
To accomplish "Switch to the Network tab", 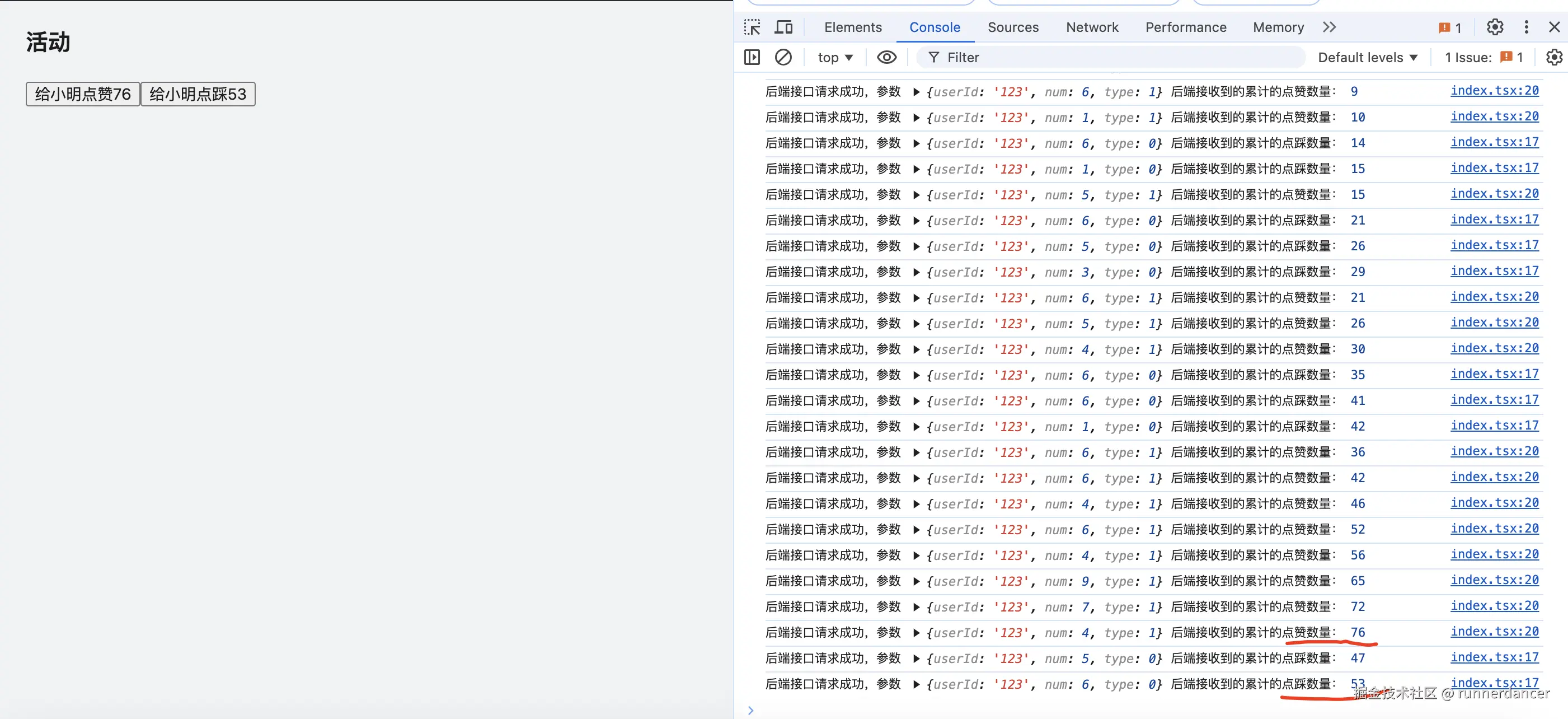I will click(x=1092, y=27).
